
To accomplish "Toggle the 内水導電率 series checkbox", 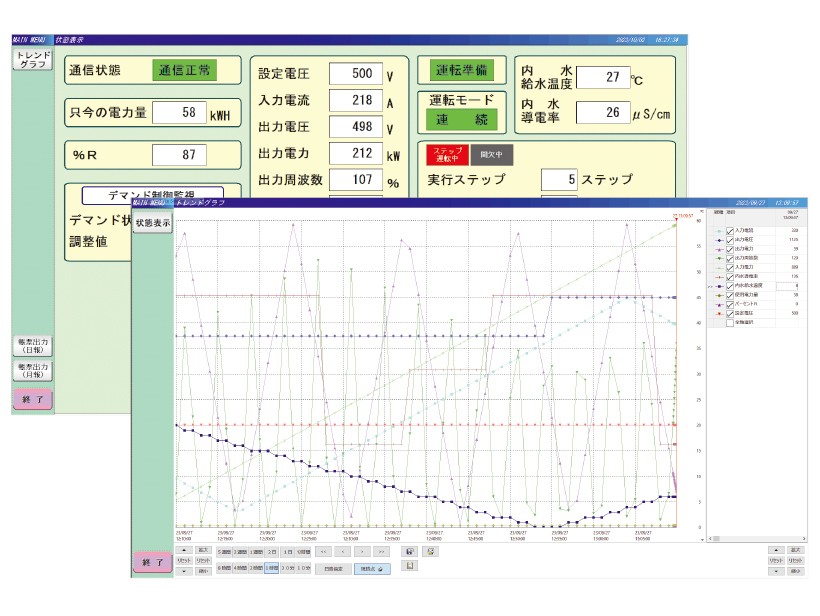I will point(730,277).
